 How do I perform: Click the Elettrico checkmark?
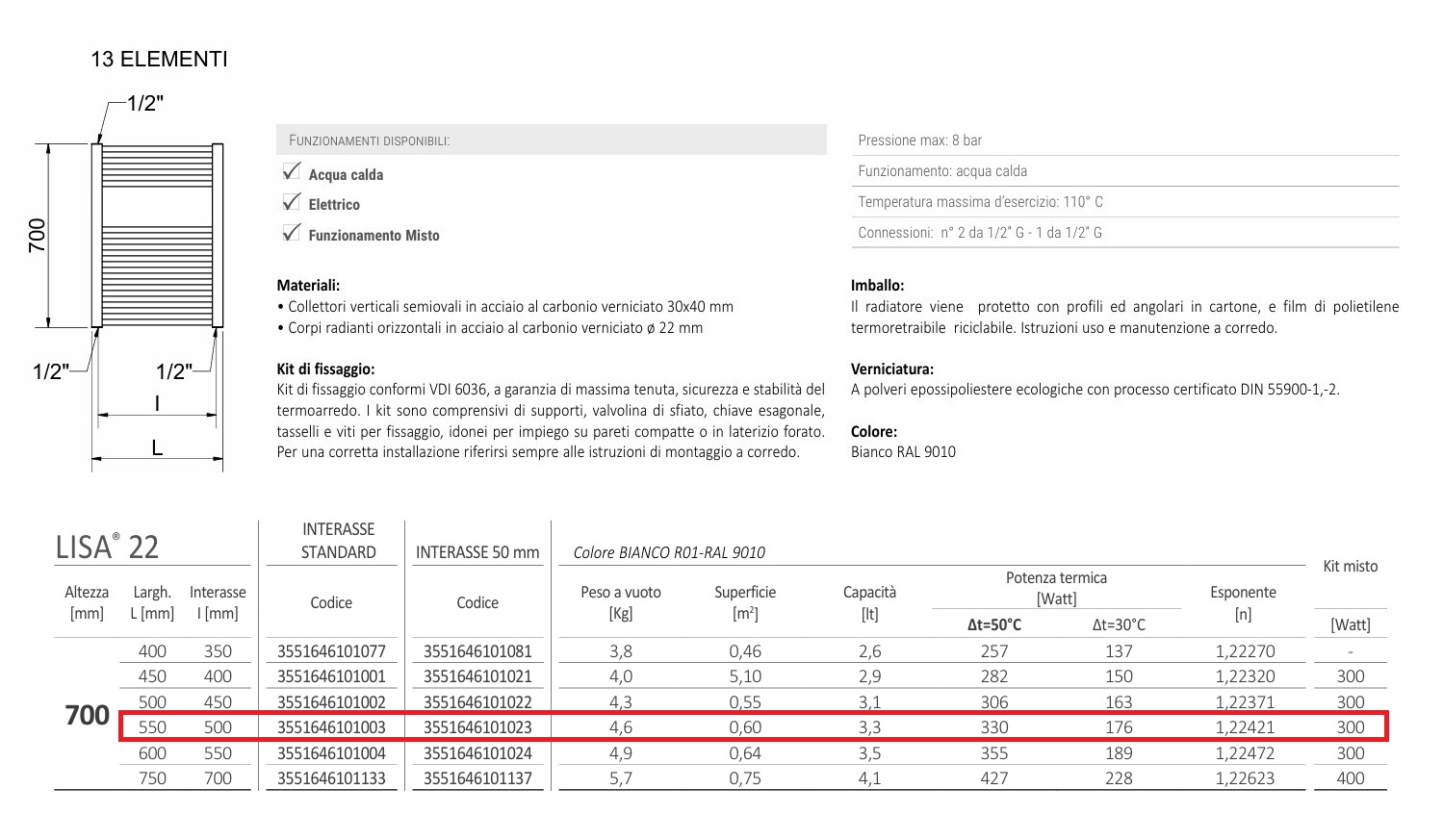coord(292,202)
